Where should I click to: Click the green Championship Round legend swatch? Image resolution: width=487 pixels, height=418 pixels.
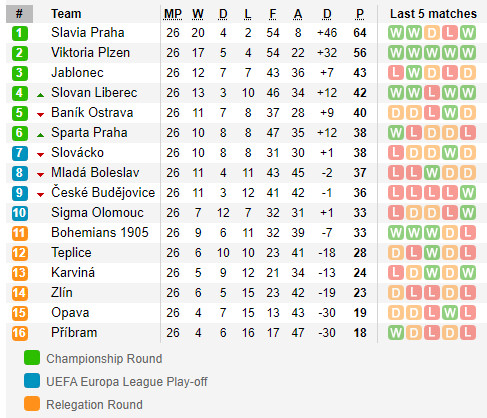point(32,358)
